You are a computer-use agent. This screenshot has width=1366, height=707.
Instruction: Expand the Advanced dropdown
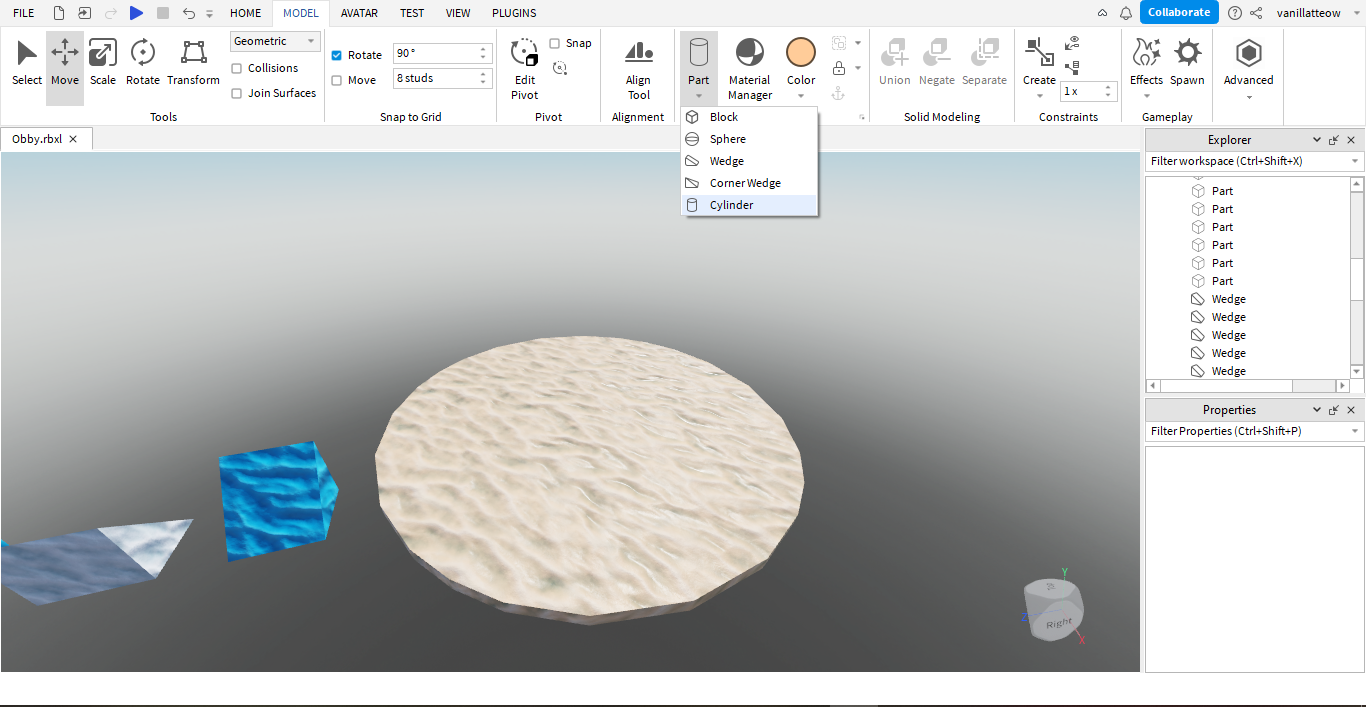[x=1248, y=97]
